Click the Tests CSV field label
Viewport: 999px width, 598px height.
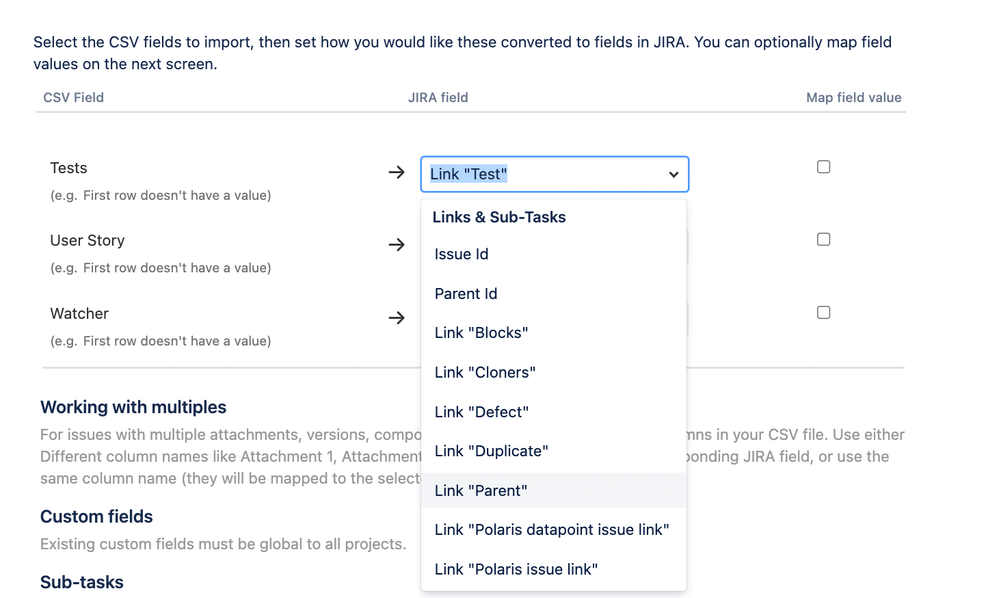coord(69,168)
